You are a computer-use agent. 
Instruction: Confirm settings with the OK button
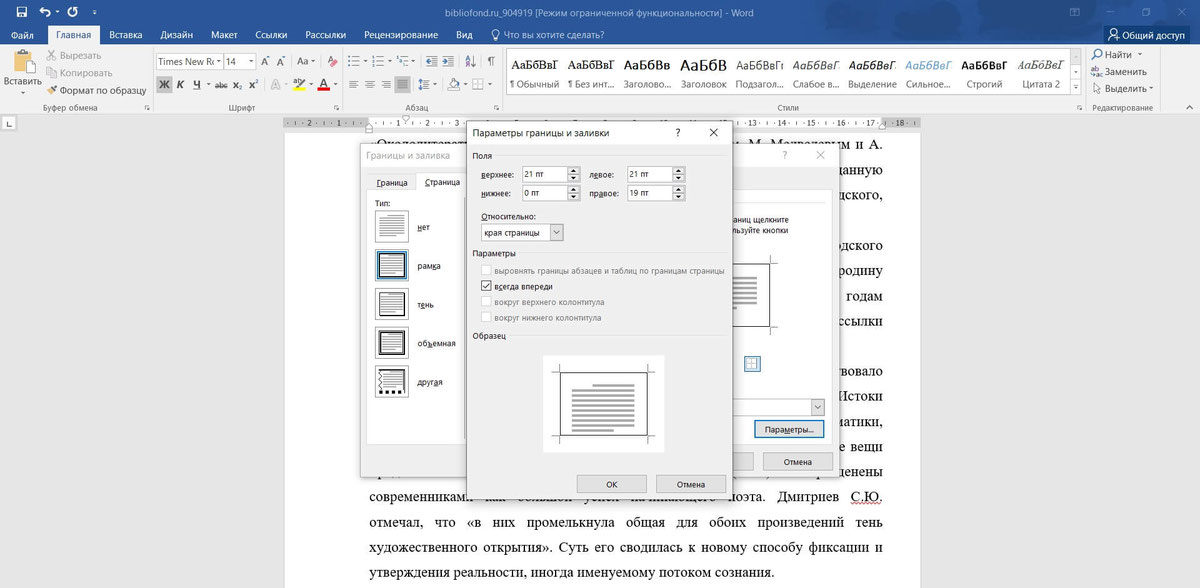(x=612, y=483)
